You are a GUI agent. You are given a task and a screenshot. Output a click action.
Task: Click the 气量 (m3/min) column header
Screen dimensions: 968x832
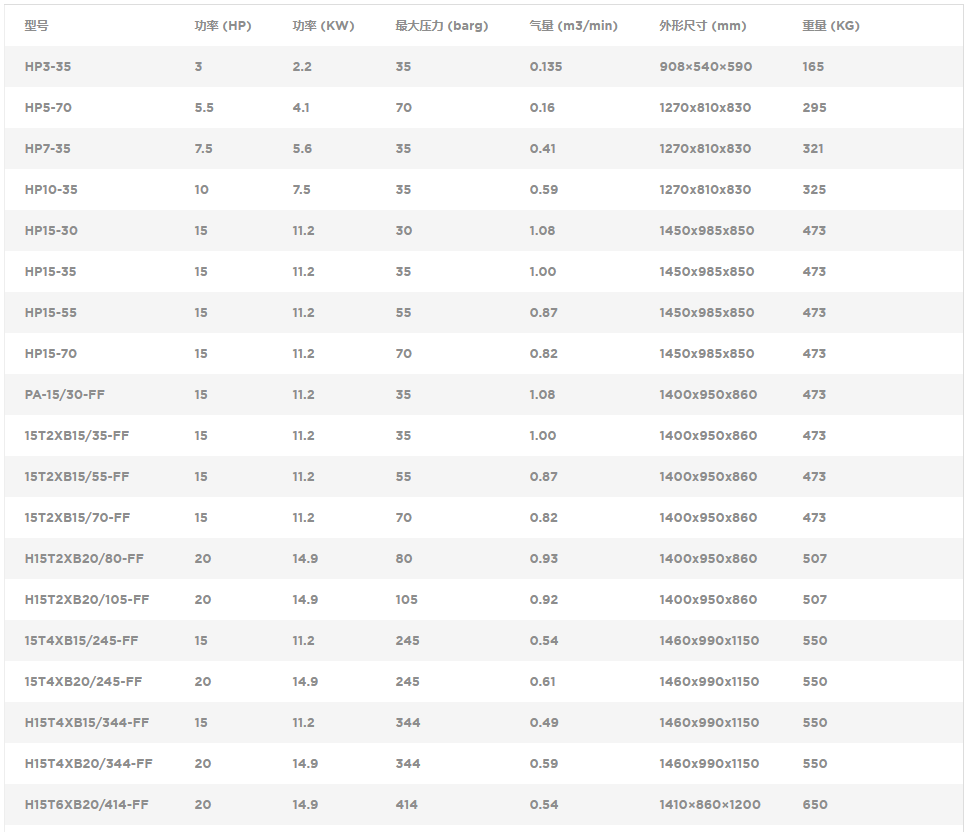pyautogui.click(x=573, y=26)
